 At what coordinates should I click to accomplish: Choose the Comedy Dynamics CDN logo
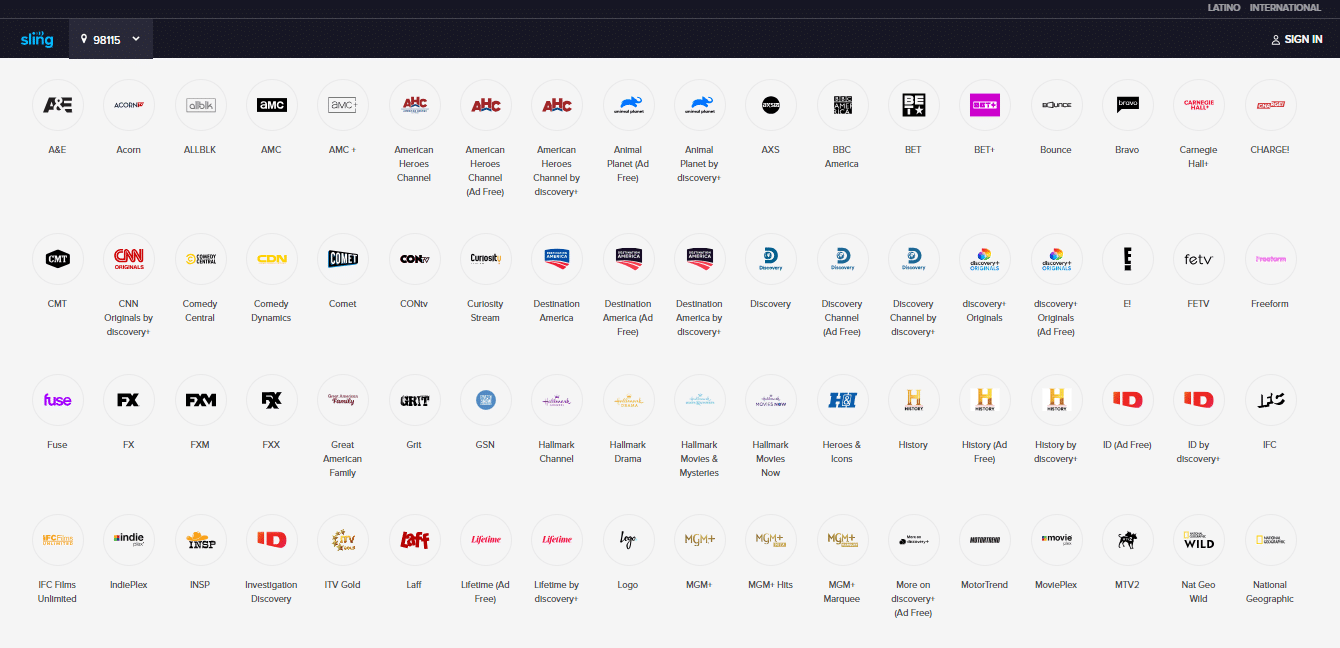pyautogui.click(x=272, y=259)
